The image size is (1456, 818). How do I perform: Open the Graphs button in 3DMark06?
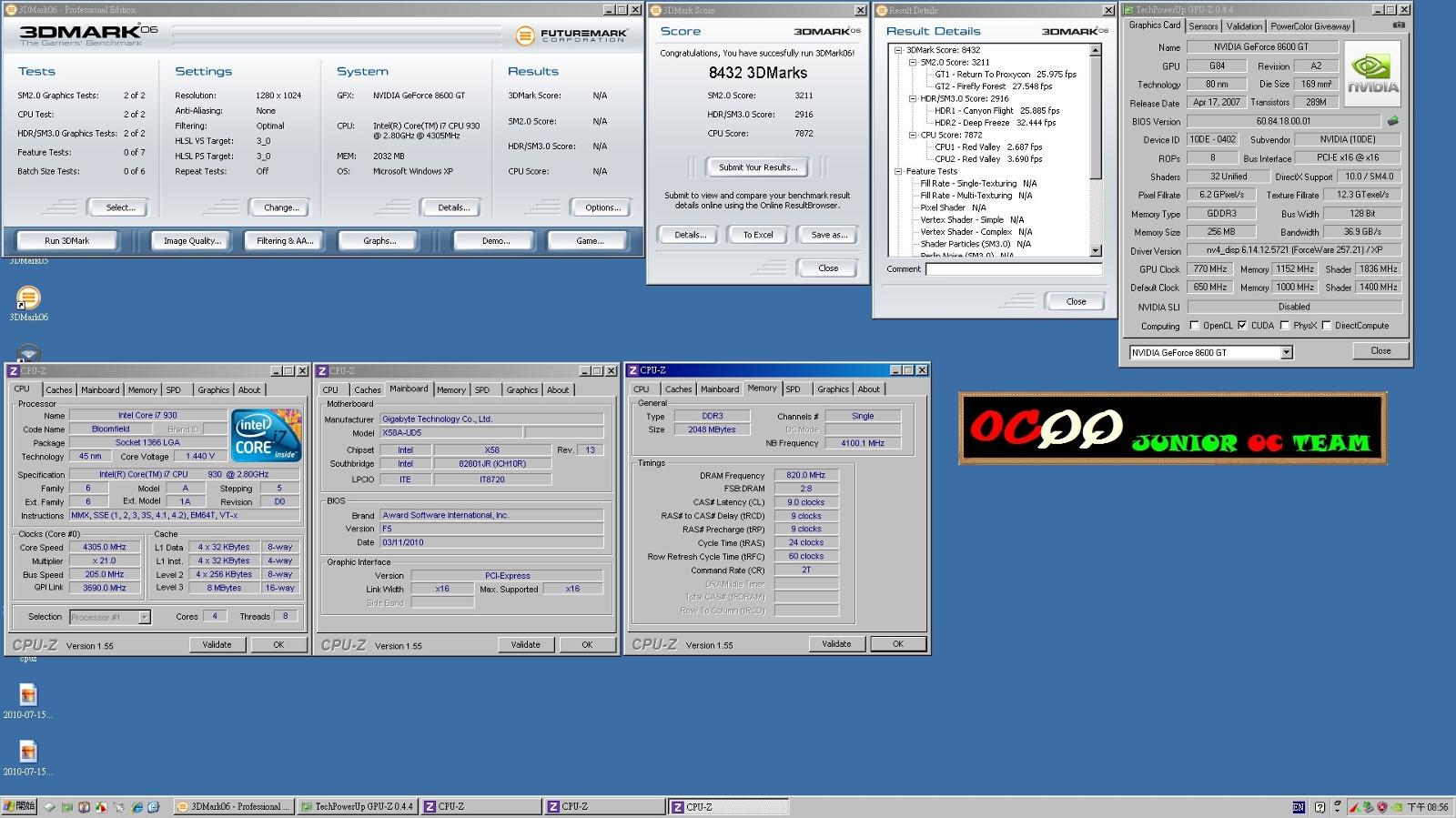[x=379, y=240]
